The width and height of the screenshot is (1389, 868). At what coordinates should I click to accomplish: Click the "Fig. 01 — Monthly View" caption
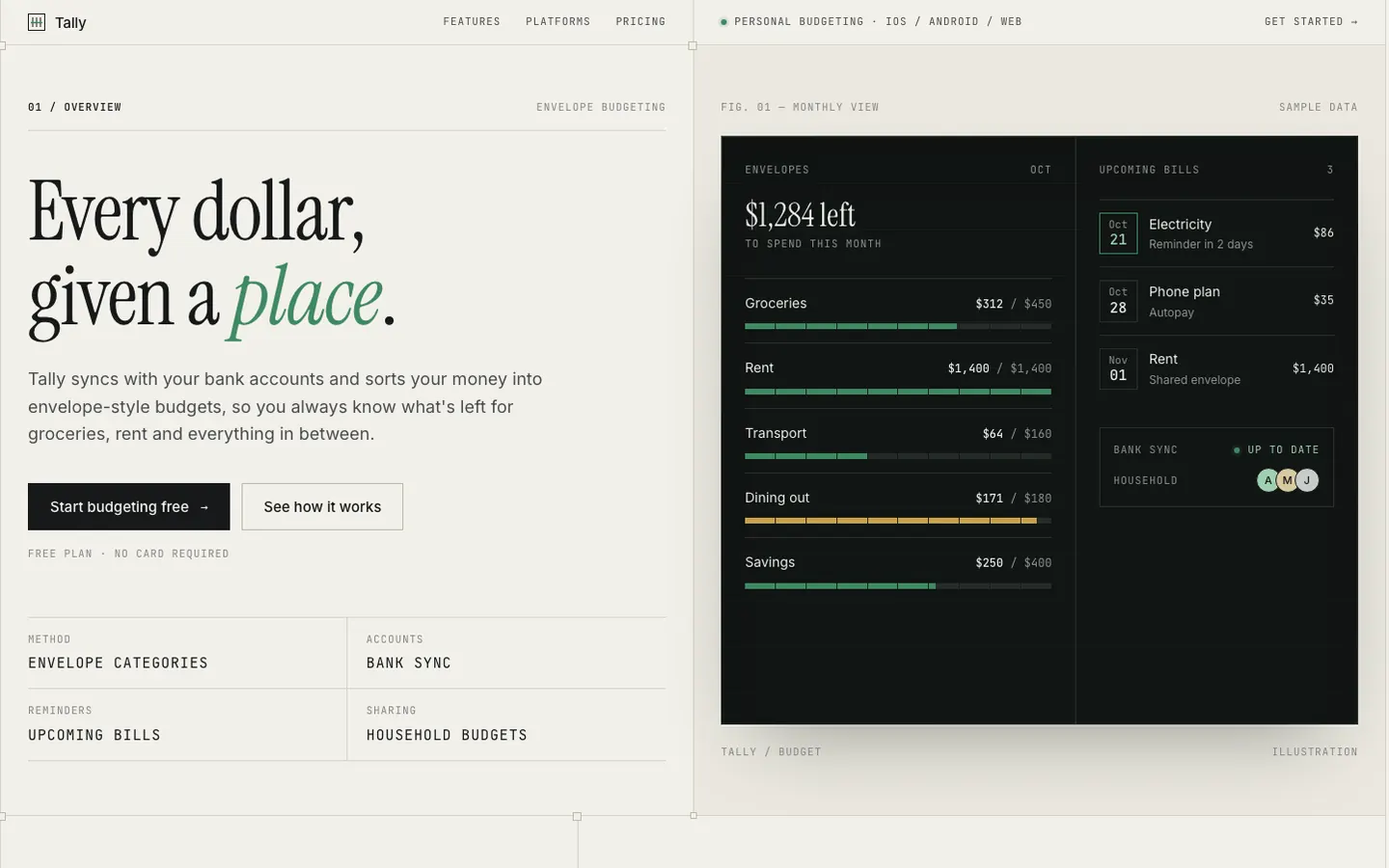coord(800,107)
